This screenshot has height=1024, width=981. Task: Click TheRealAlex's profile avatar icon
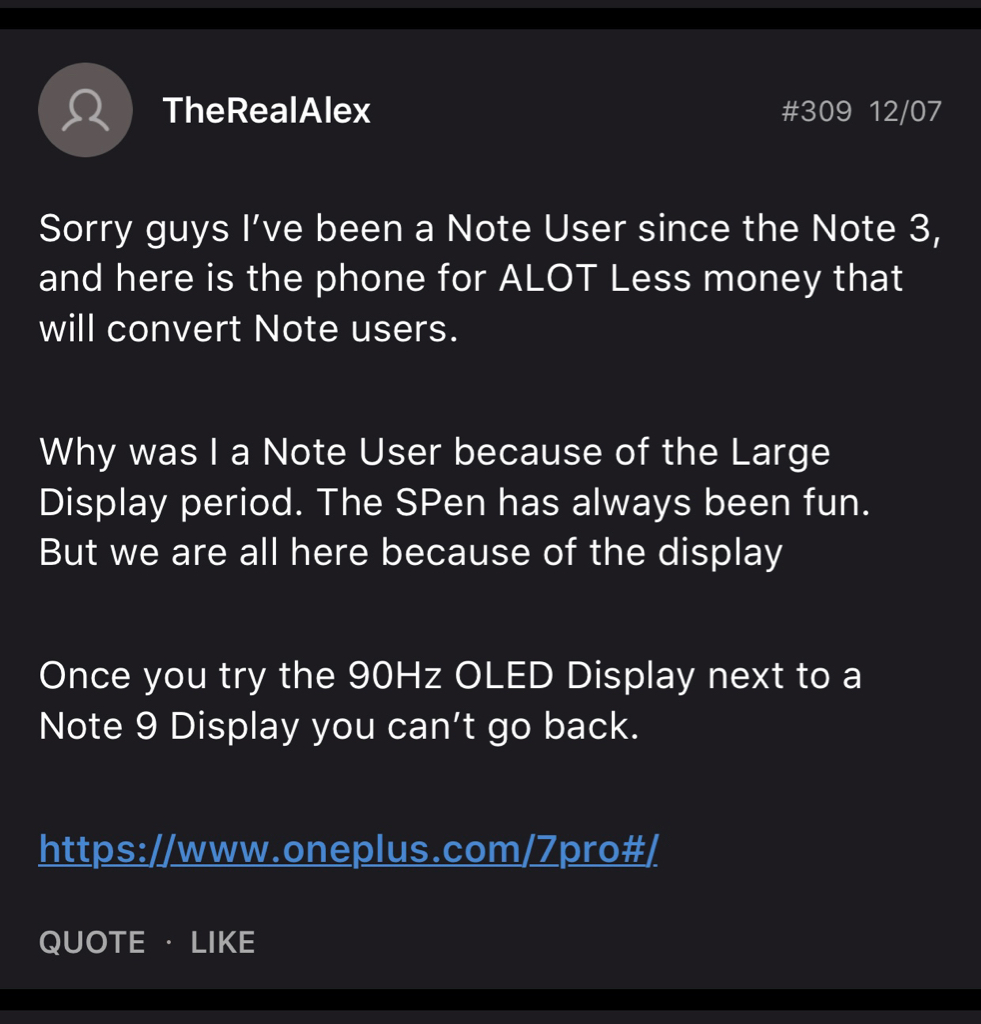pos(86,110)
